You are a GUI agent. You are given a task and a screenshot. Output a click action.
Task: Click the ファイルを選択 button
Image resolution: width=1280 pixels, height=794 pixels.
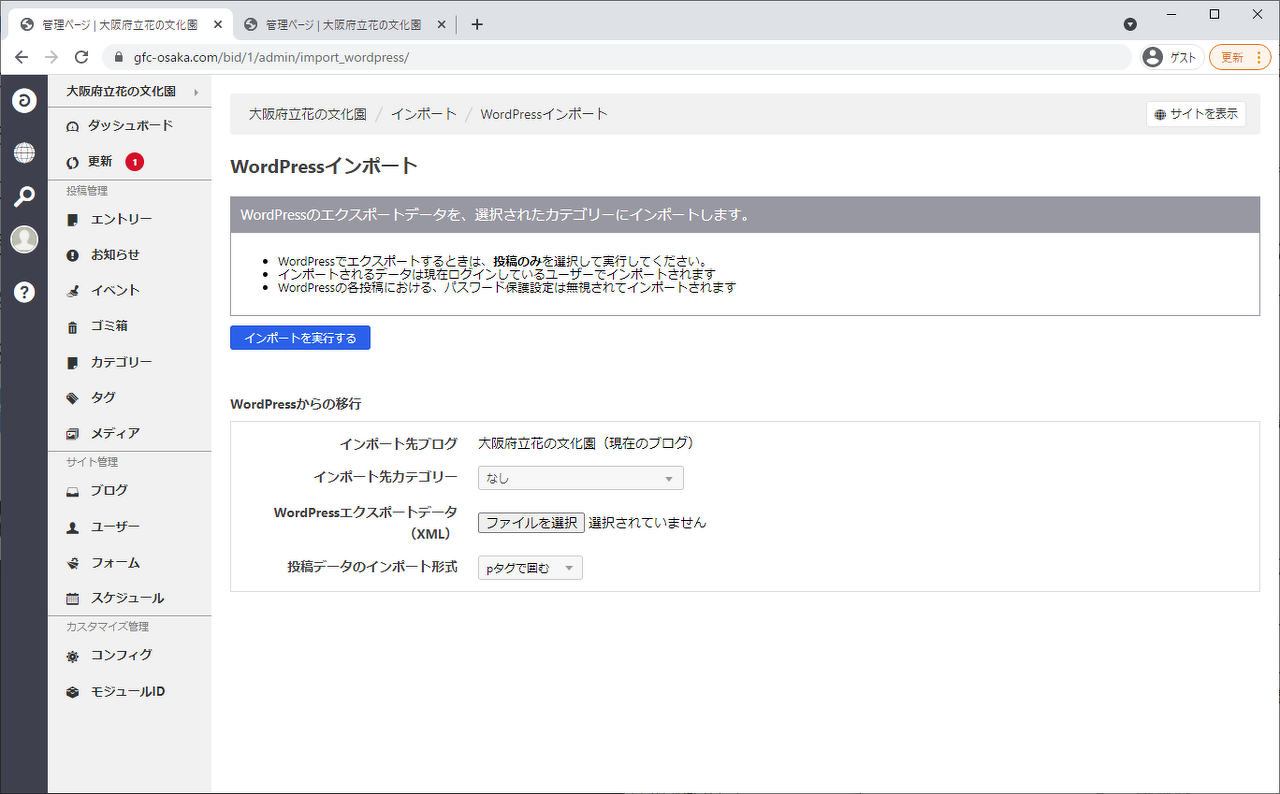pyautogui.click(x=531, y=522)
